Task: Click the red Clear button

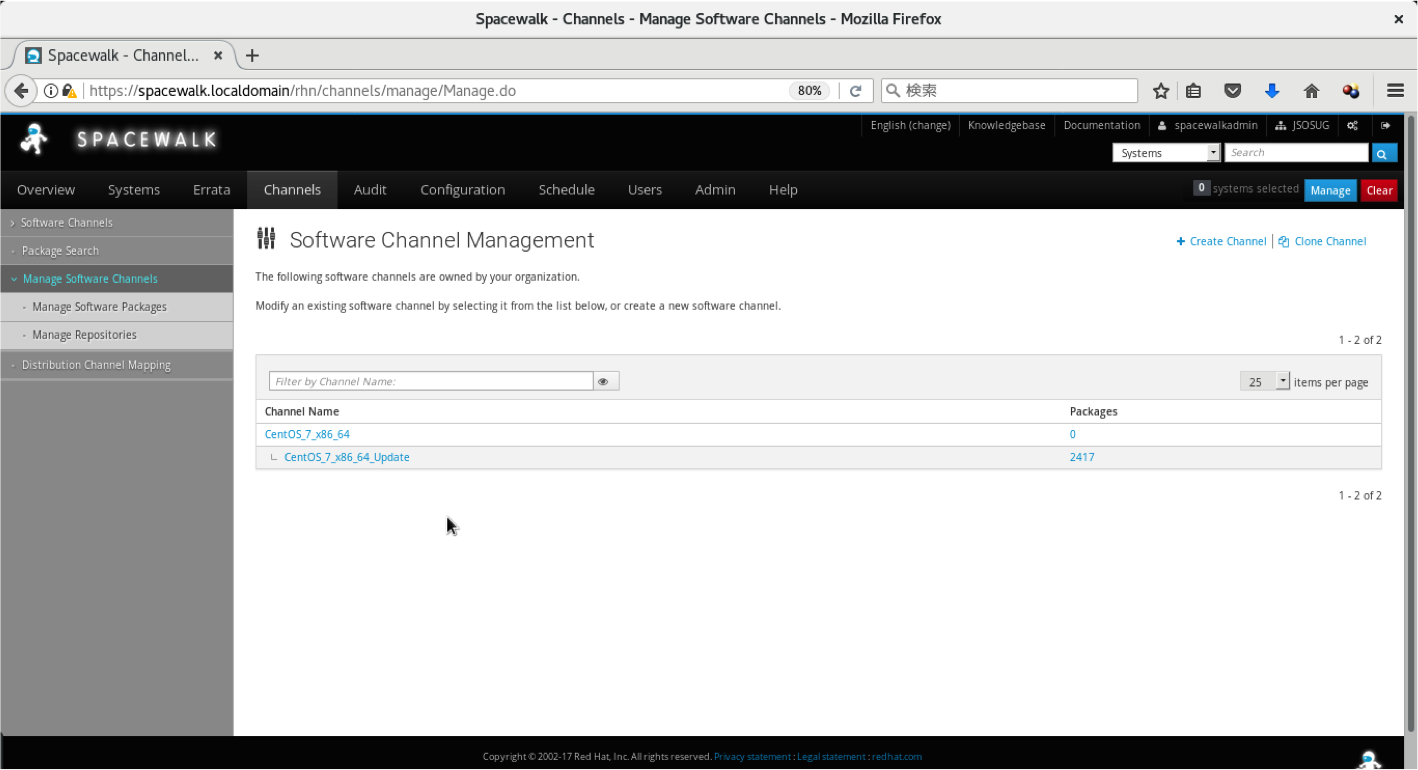Action: [x=1379, y=190]
